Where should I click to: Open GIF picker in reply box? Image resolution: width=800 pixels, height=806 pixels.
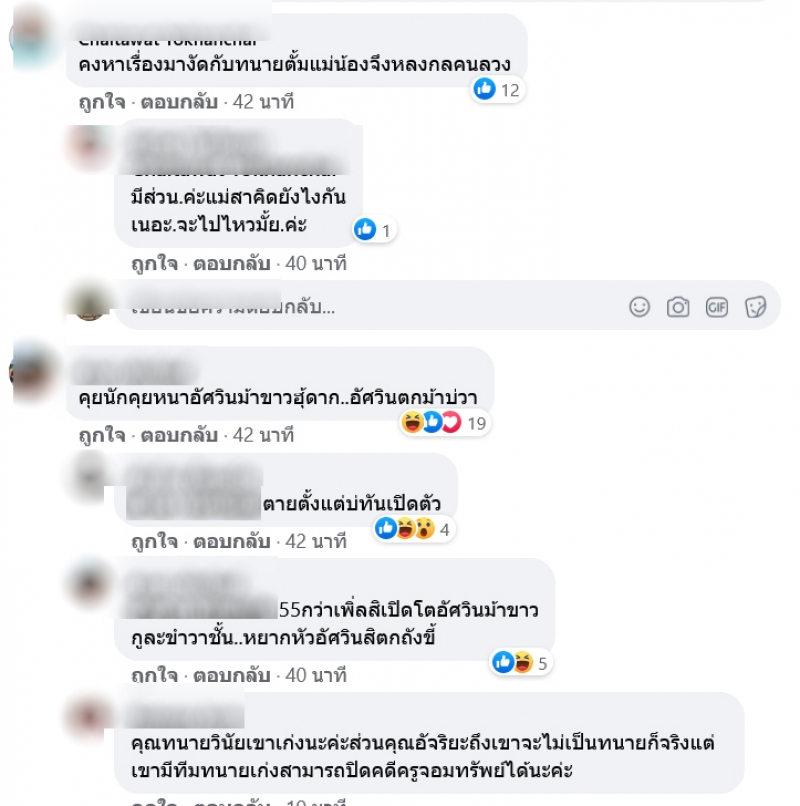coord(716,307)
